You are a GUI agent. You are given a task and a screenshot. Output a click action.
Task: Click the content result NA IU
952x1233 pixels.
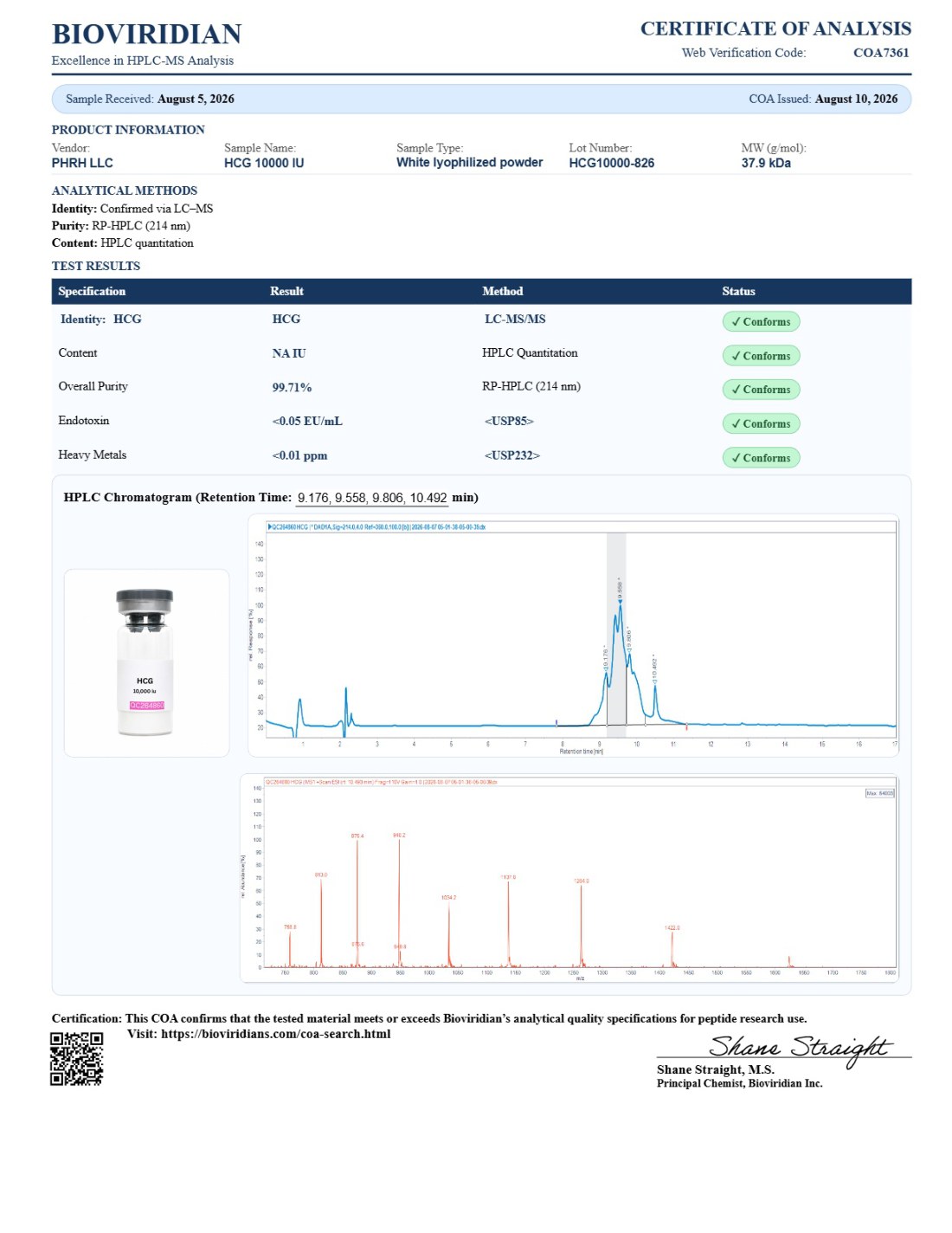pos(289,353)
